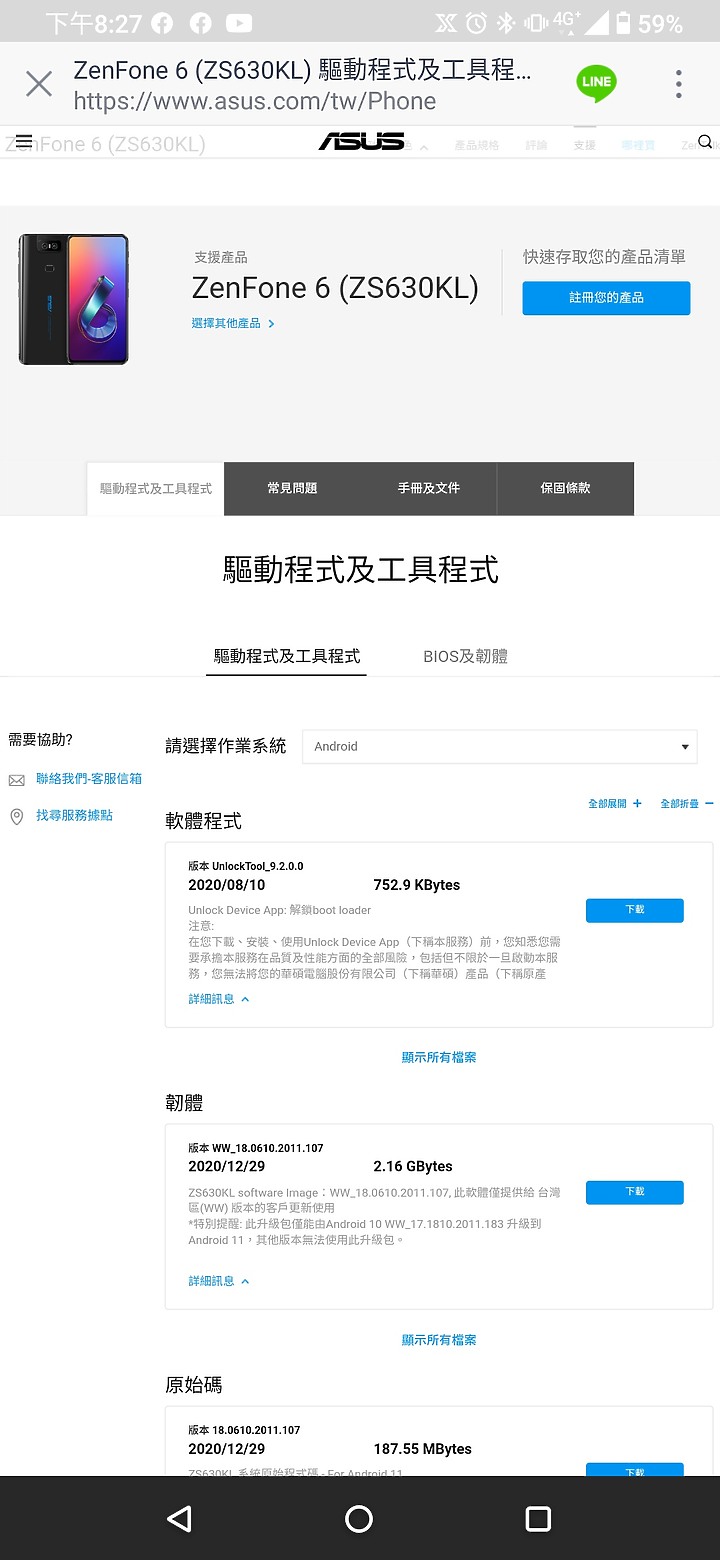Tap the 187.55 MBytes file size text
The width and height of the screenshot is (720, 1560).
coord(422,1449)
